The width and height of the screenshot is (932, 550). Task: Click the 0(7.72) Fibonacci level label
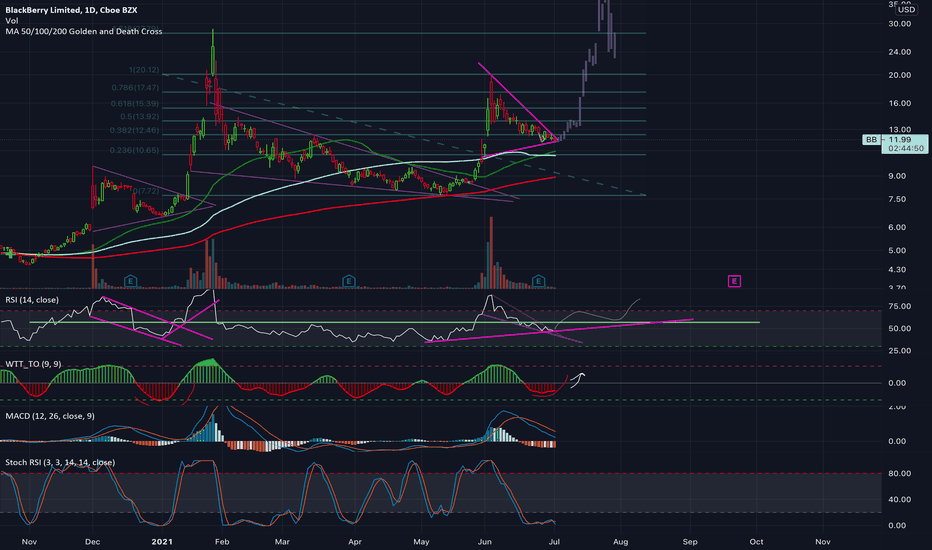coord(146,191)
